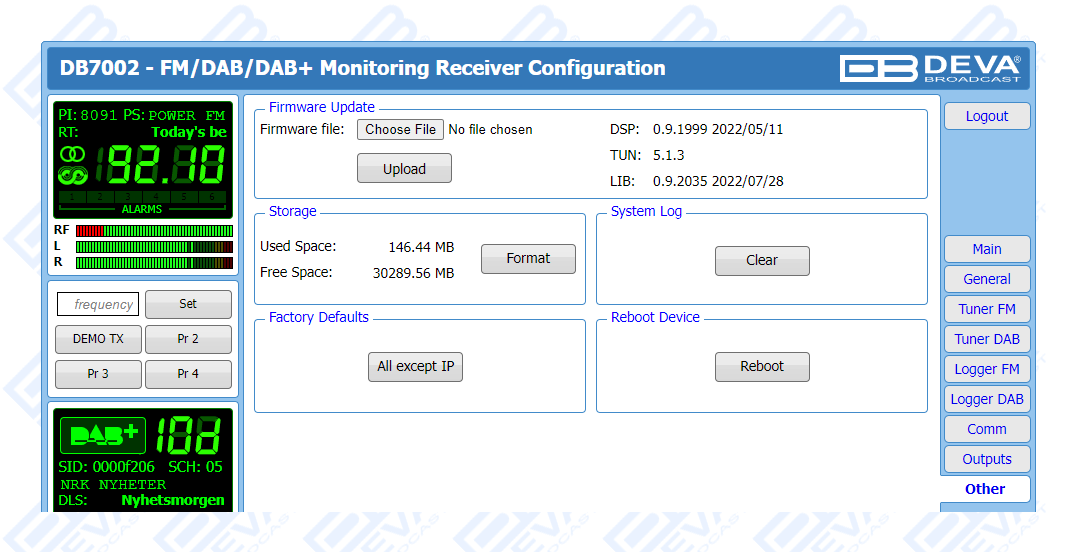Select preset Pr 3

point(98,374)
